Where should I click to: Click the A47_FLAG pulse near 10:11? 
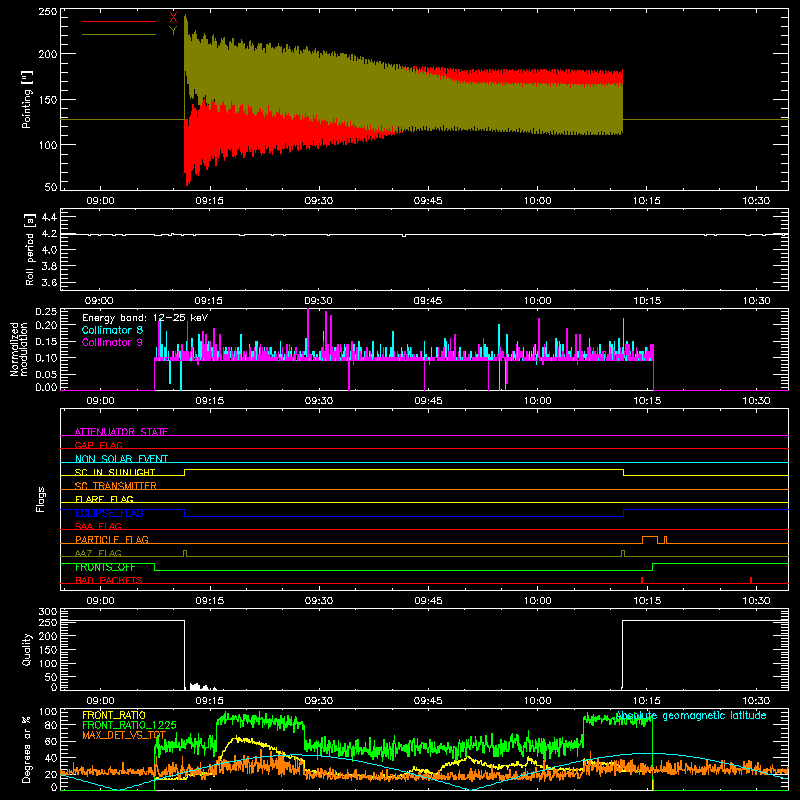[623, 554]
